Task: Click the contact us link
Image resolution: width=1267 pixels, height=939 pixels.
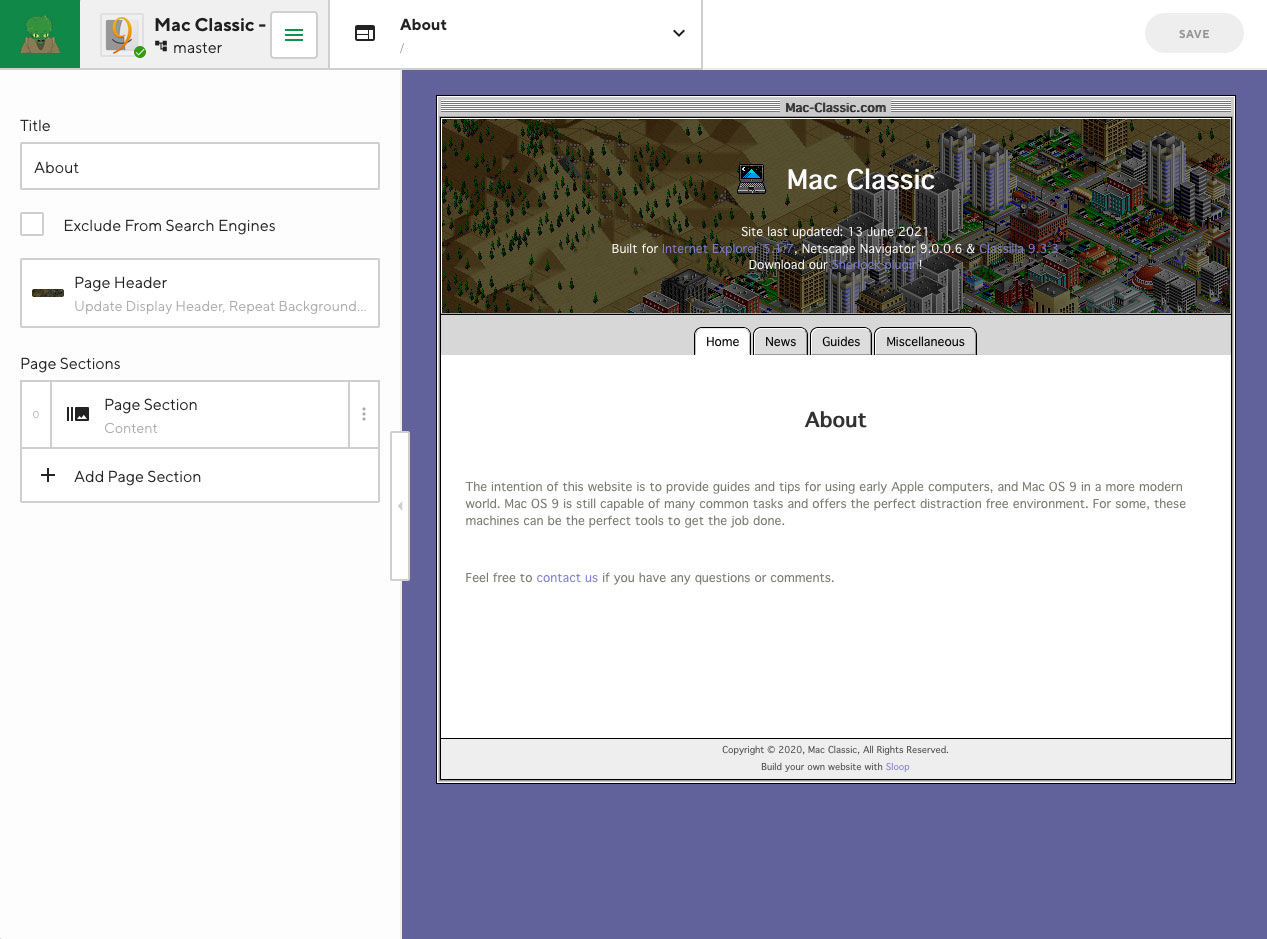Action: [567, 578]
